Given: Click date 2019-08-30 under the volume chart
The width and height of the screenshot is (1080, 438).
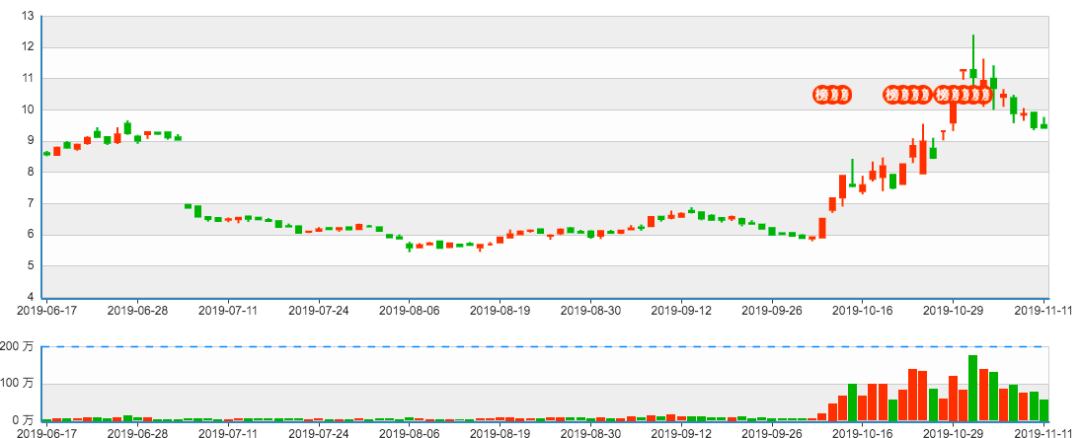Looking at the screenshot, I should 590,432.
